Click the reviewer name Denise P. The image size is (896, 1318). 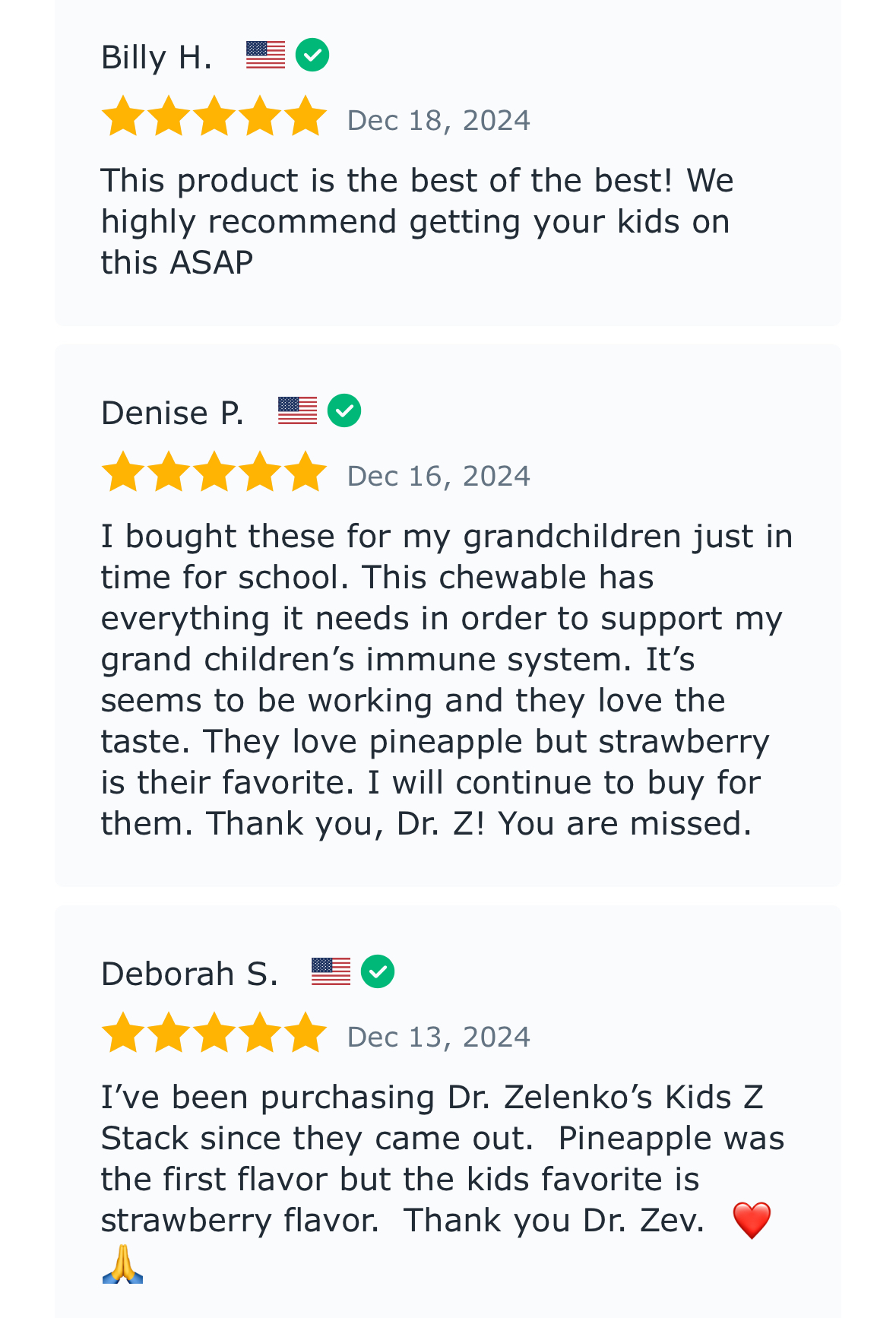pyautogui.click(x=173, y=413)
